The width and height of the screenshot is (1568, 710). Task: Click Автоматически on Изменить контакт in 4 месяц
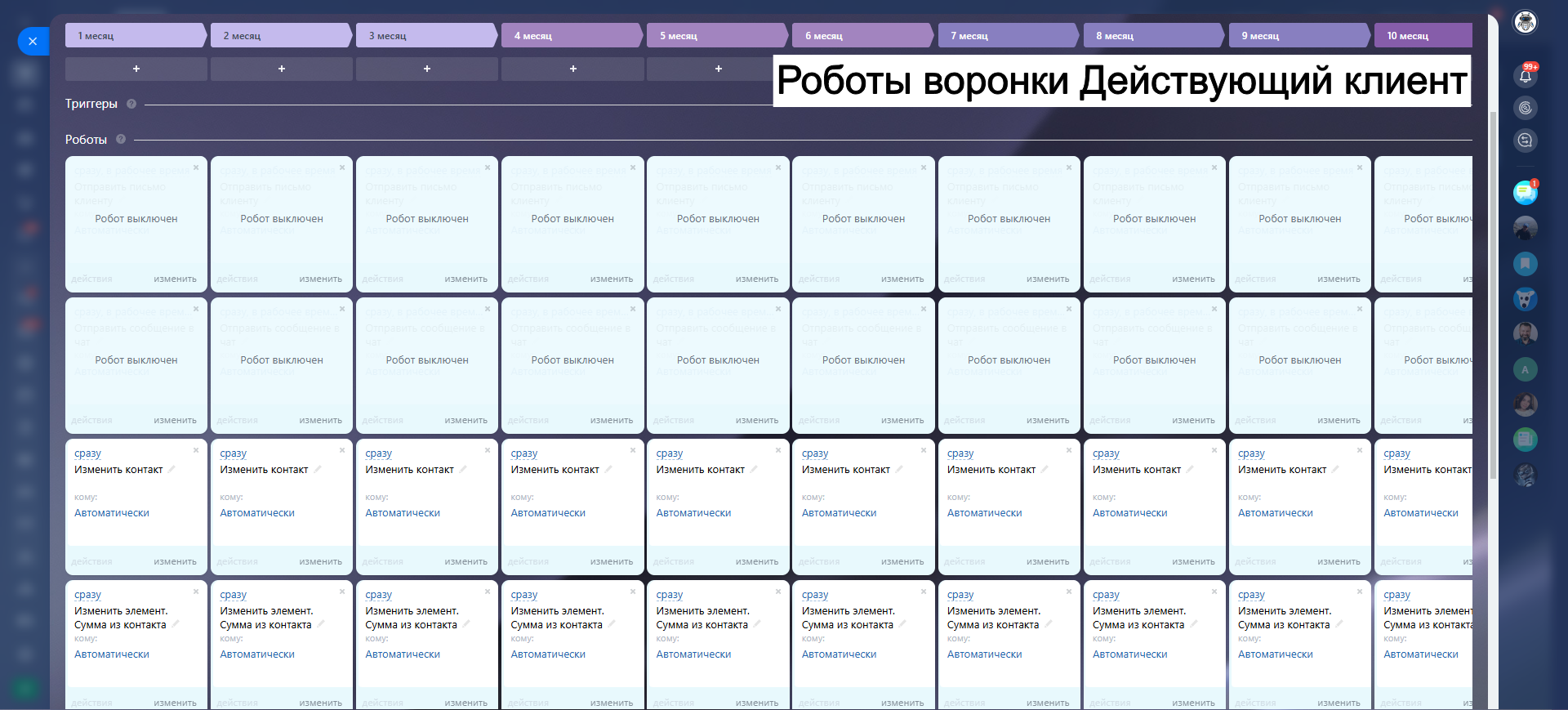point(548,513)
